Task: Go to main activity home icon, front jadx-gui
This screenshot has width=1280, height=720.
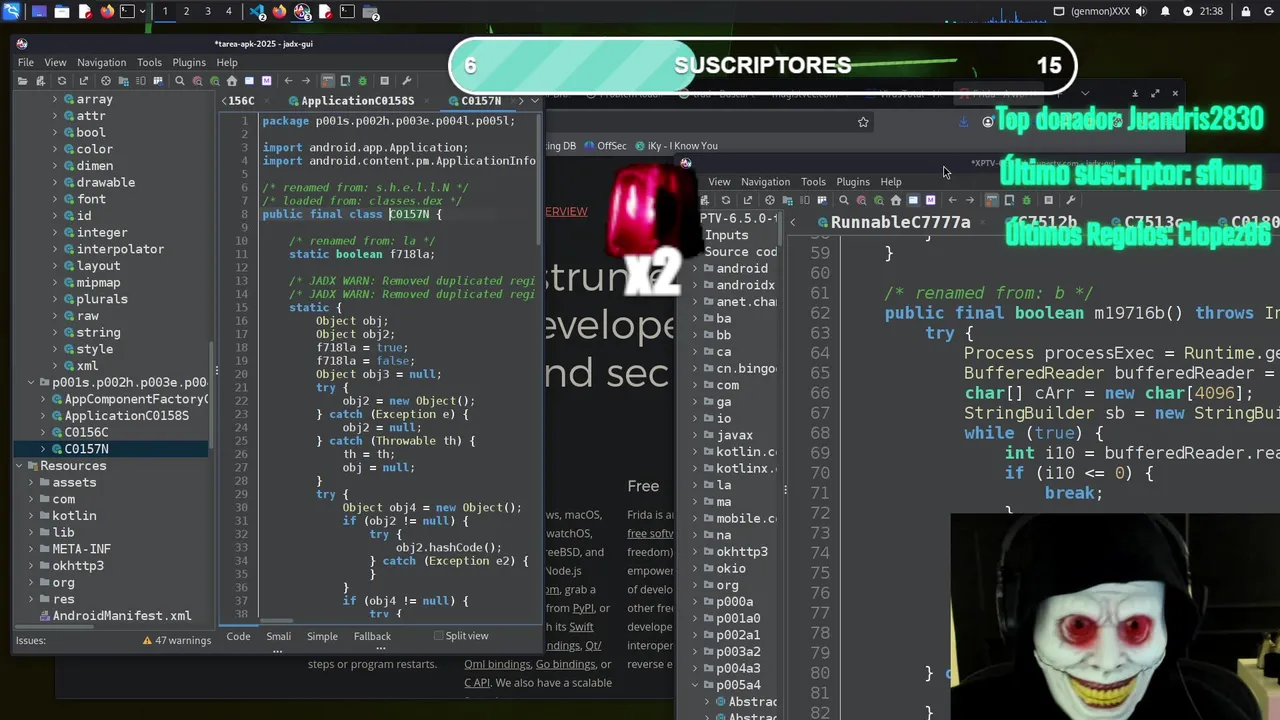Action: (x=232, y=81)
